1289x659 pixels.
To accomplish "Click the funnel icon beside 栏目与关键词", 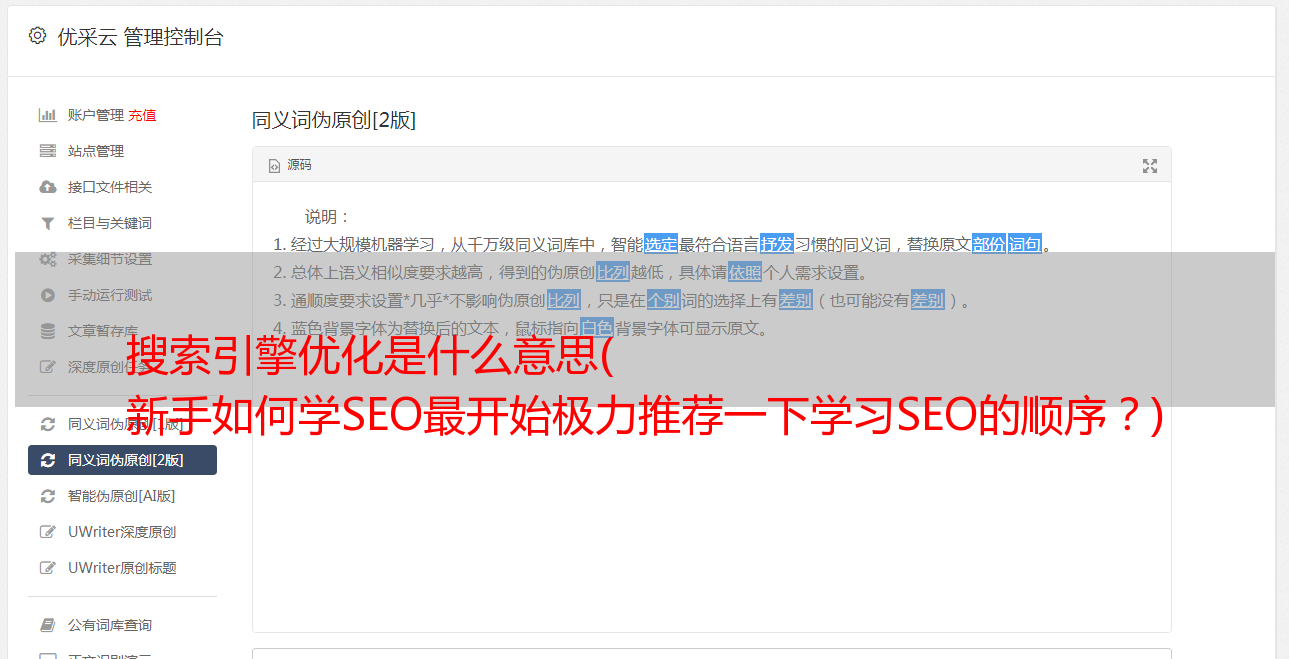I will 47,223.
